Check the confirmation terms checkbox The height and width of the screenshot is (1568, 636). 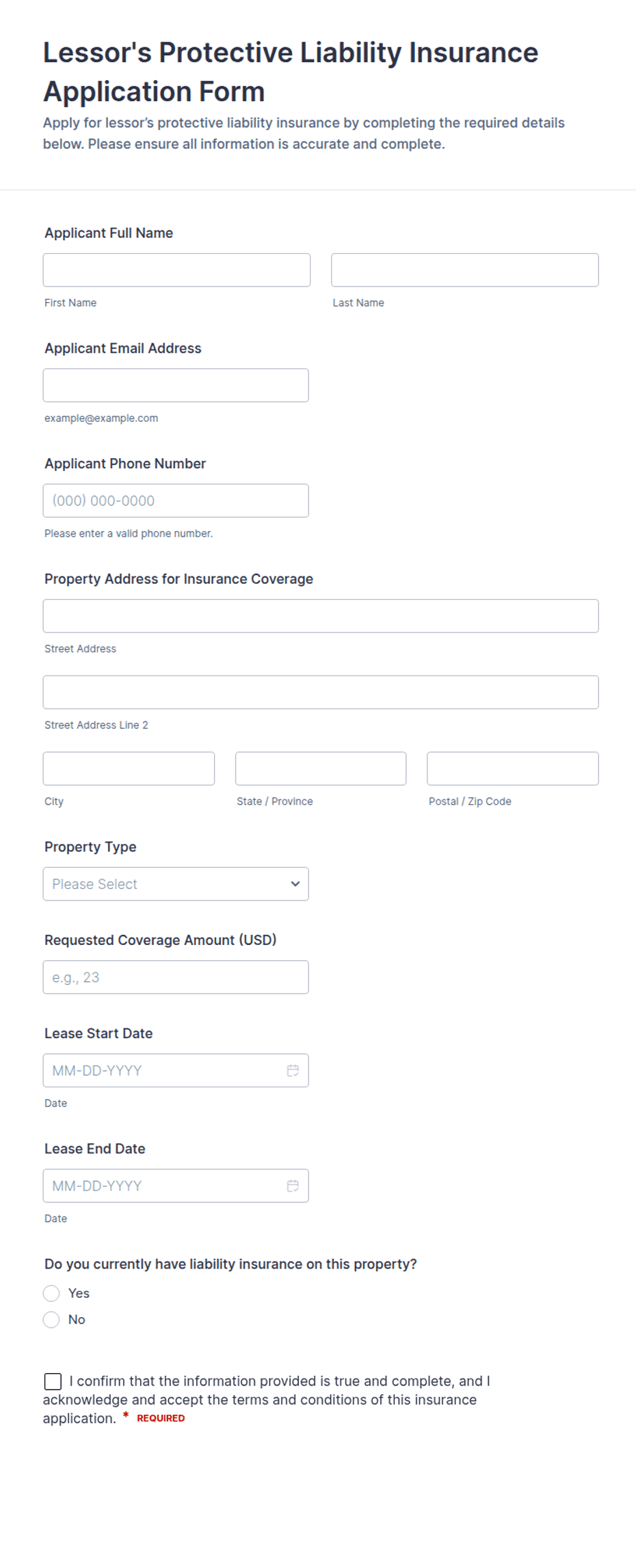point(53,1381)
